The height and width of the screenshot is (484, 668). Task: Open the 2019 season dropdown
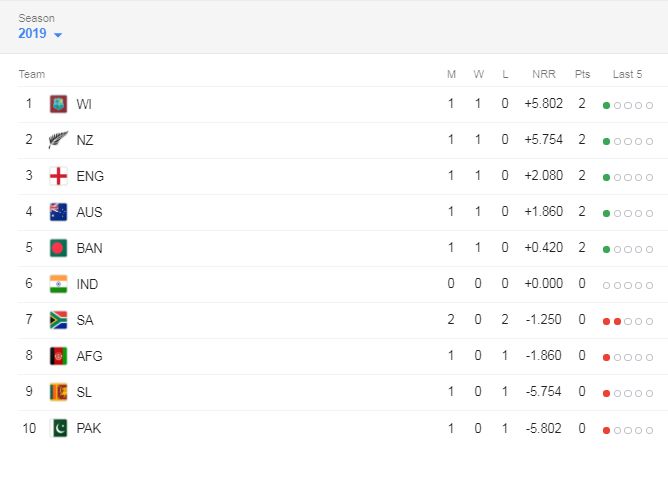tap(40, 34)
